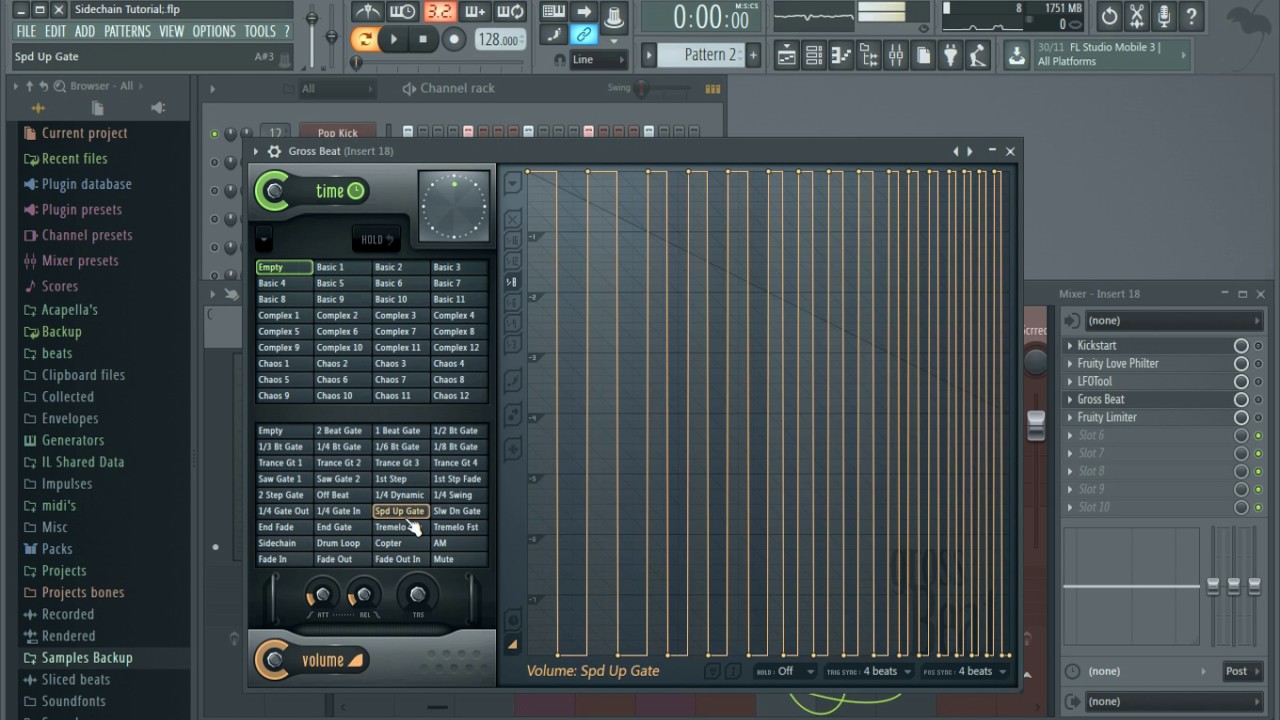The height and width of the screenshot is (720, 1280).
Task: Open the EDIT menu
Action: 55,32
